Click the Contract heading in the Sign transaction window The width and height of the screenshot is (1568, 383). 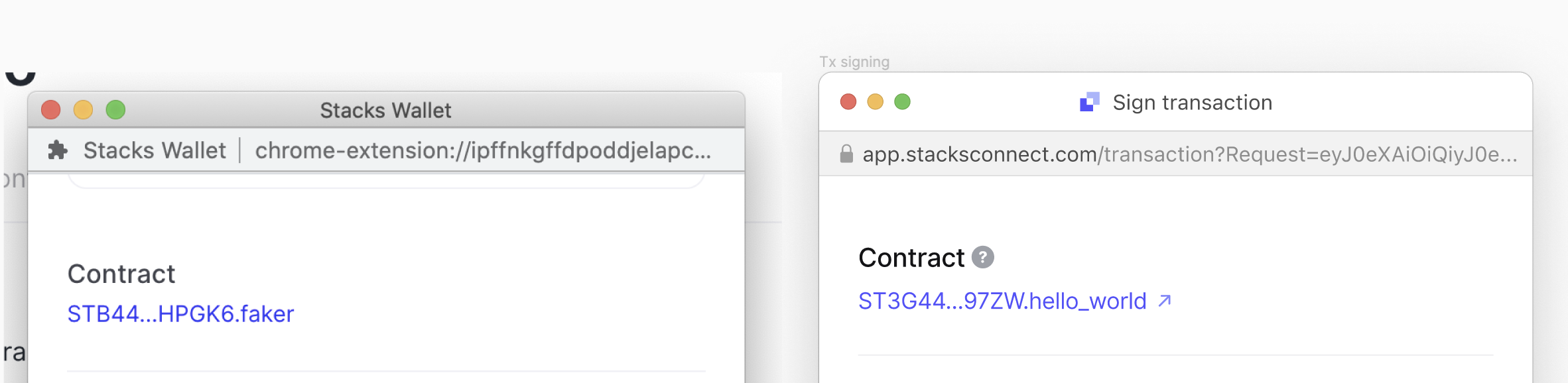coord(911,258)
